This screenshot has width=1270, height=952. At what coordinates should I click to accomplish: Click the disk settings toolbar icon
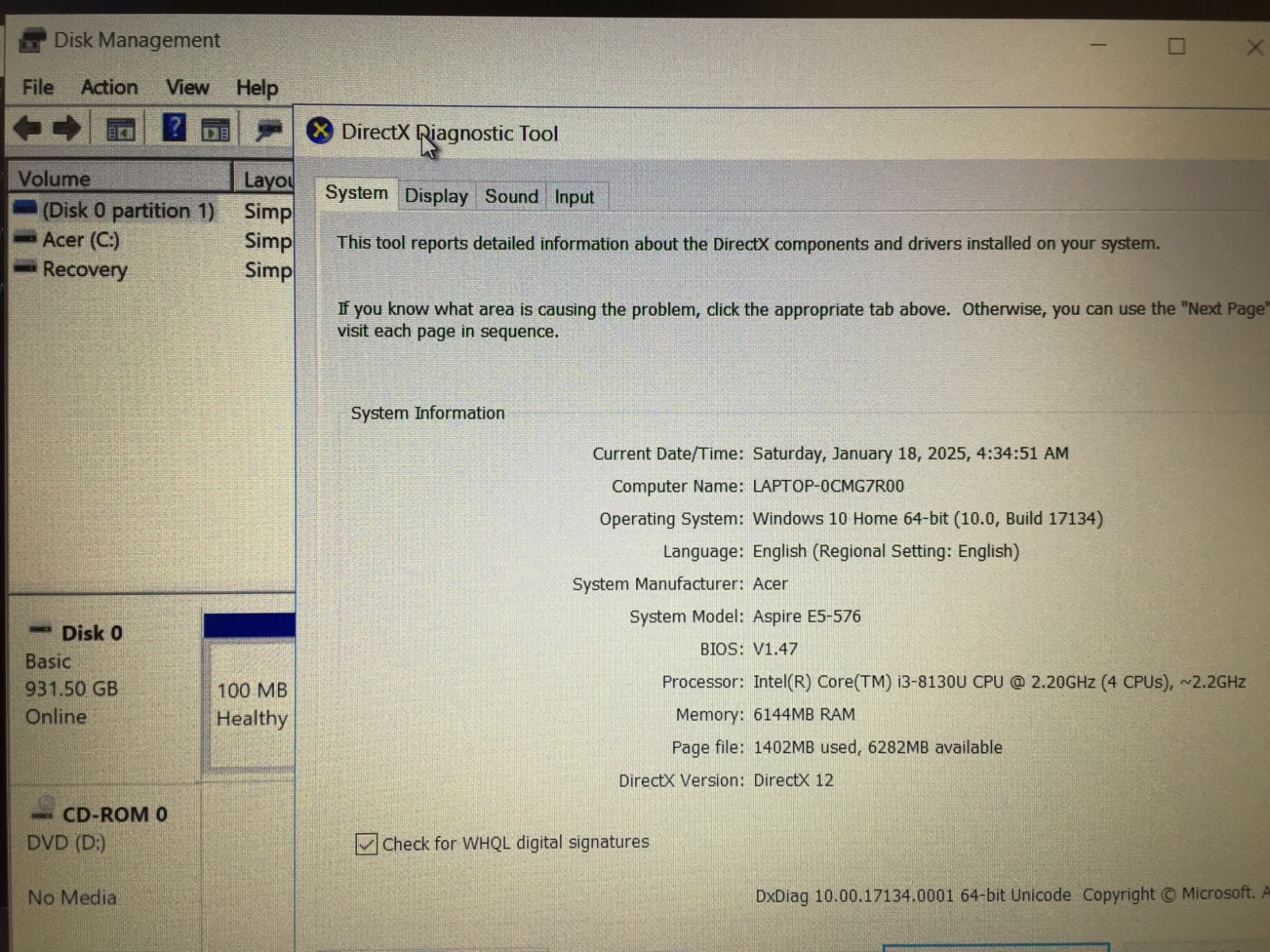point(268,130)
